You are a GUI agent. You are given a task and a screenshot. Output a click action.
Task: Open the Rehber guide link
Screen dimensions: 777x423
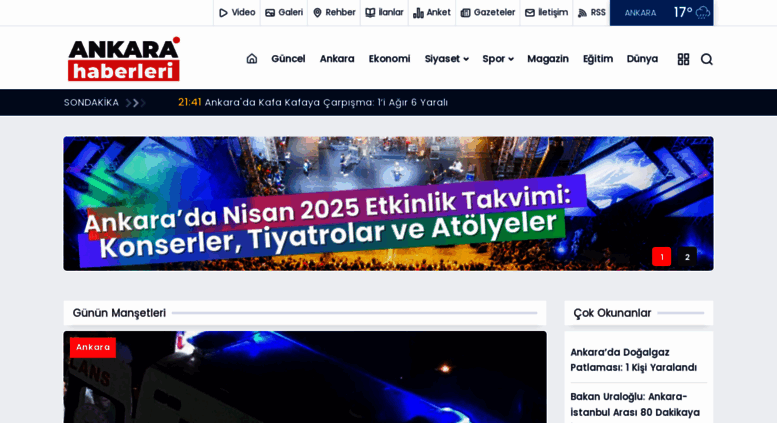pyautogui.click(x=334, y=12)
